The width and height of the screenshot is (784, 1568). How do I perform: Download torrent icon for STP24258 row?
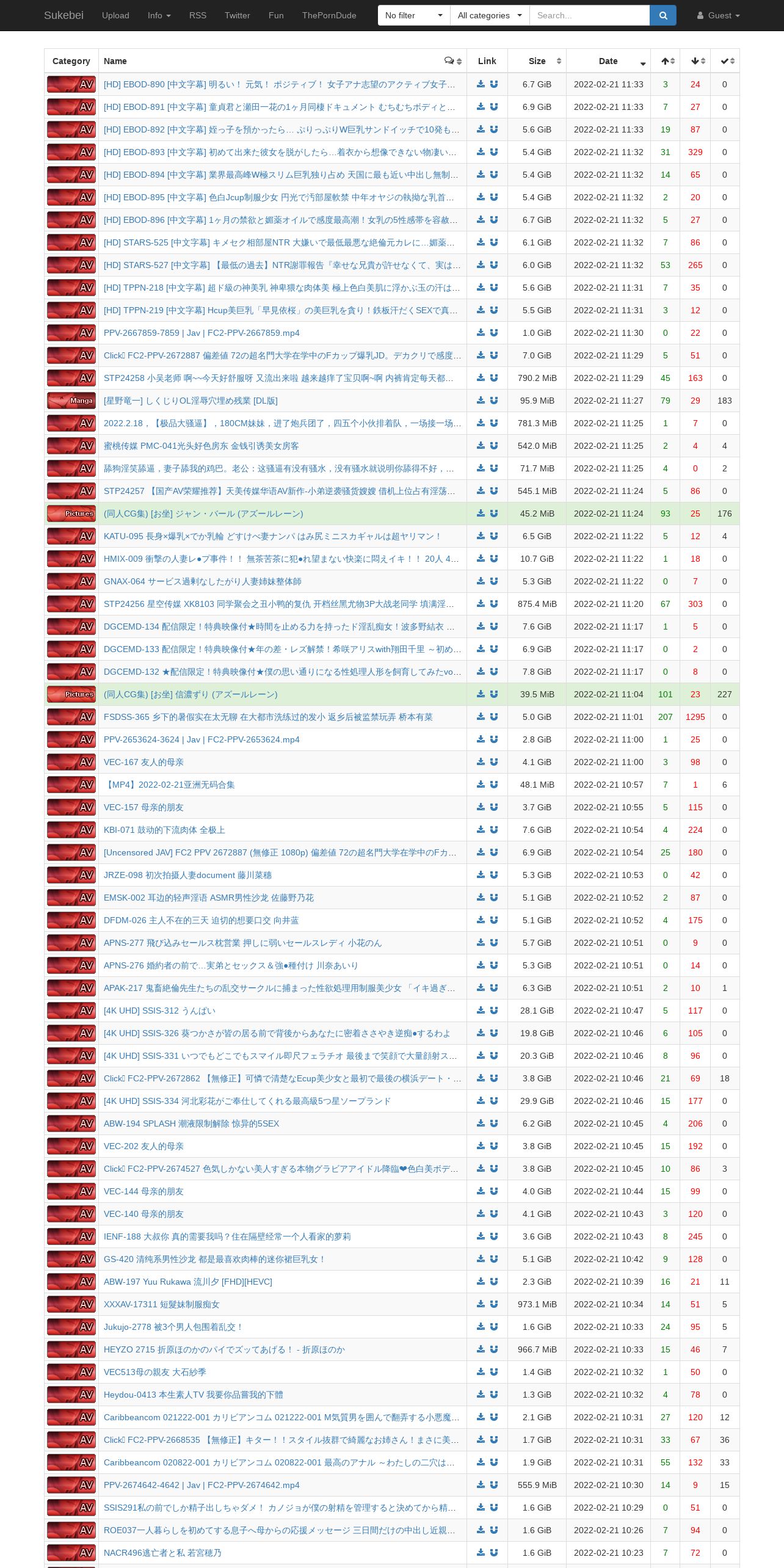pos(481,378)
